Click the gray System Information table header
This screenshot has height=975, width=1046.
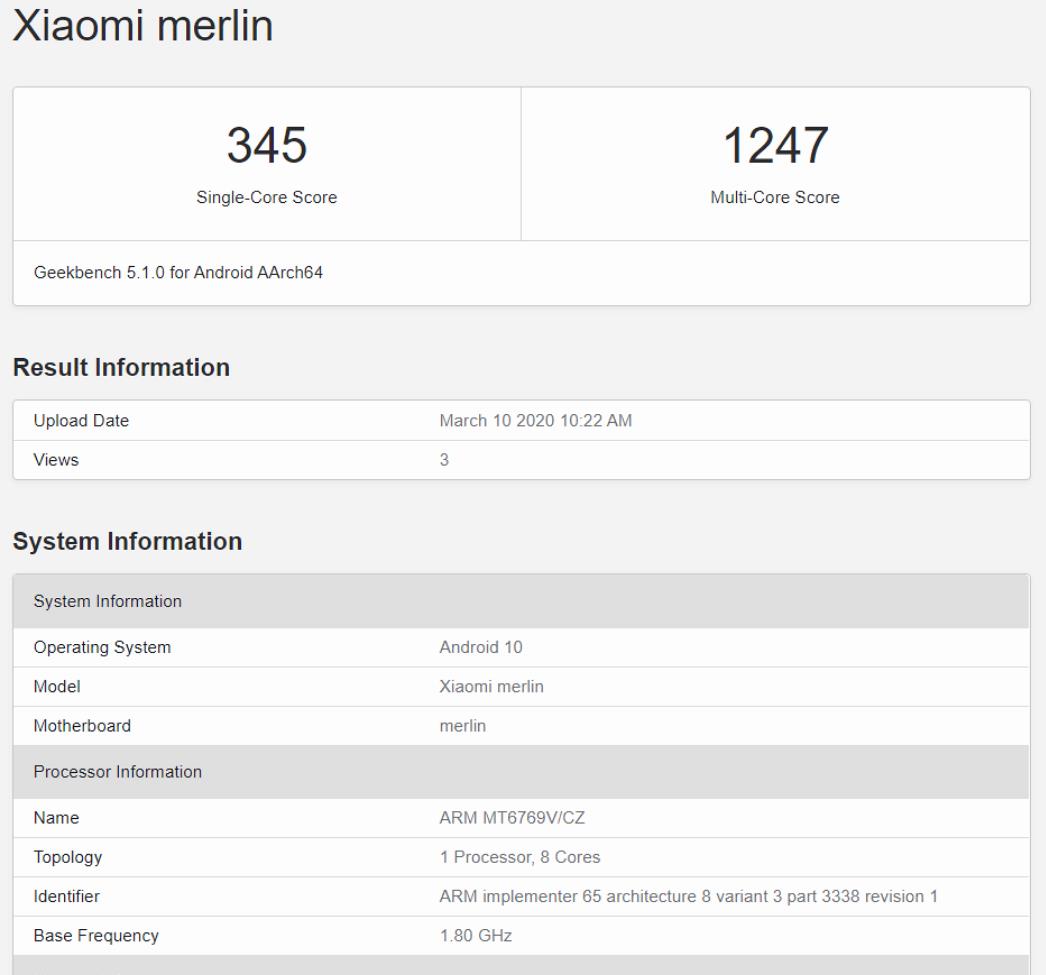[521, 602]
